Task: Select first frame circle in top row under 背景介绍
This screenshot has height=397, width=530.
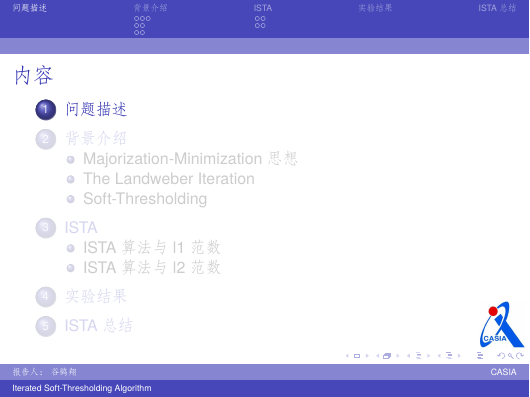Action: coord(136,19)
